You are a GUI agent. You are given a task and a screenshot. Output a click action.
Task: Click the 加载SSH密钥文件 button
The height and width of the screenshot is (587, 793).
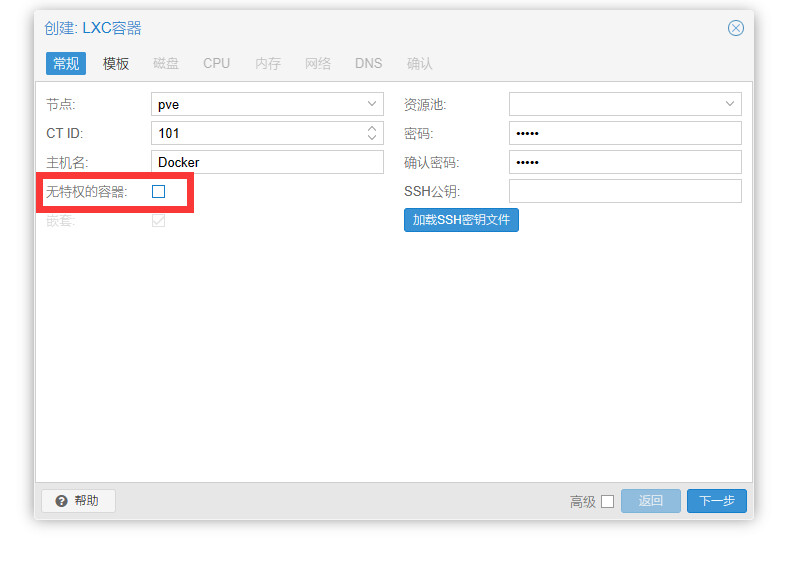coord(461,220)
